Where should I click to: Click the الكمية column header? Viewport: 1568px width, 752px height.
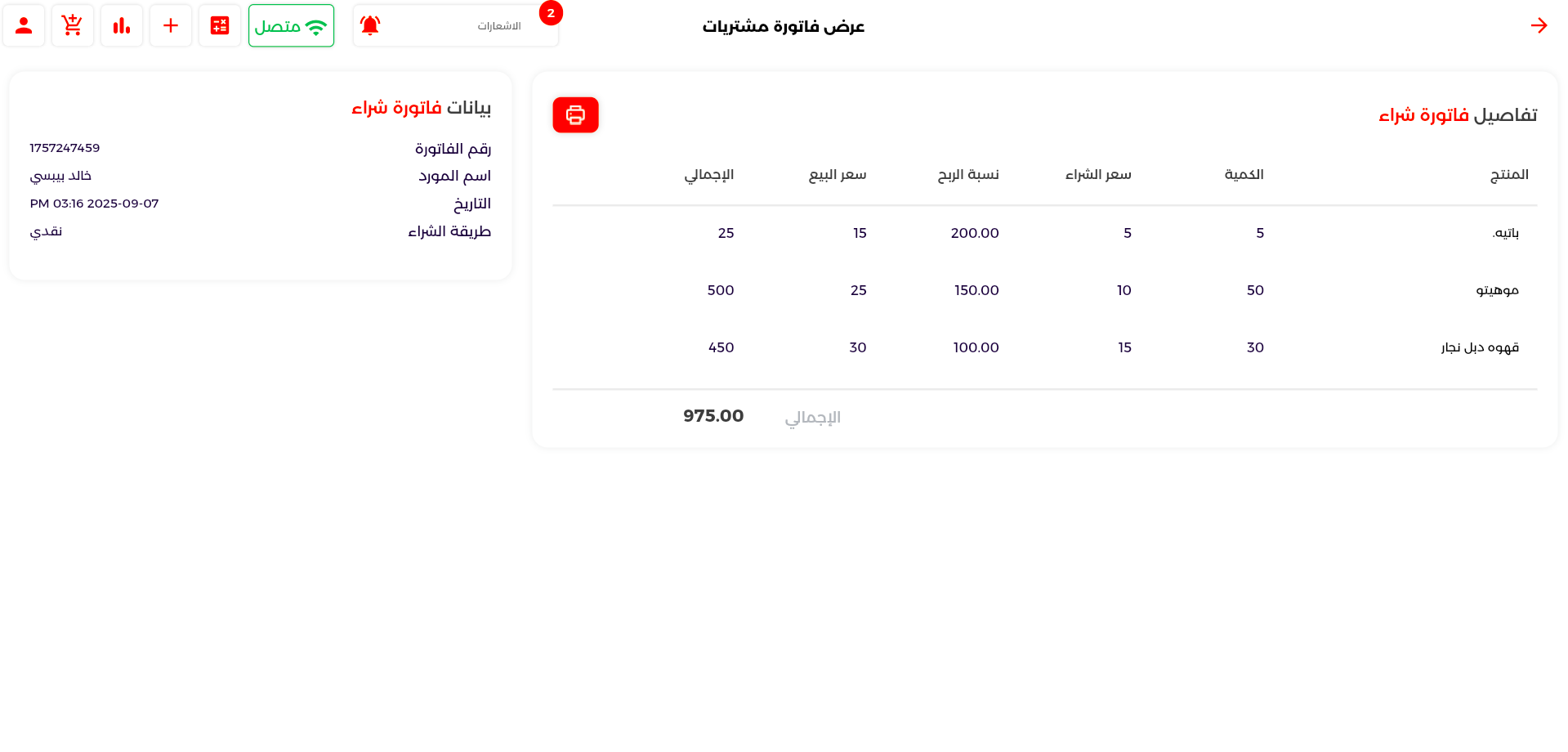(1244, 174)
